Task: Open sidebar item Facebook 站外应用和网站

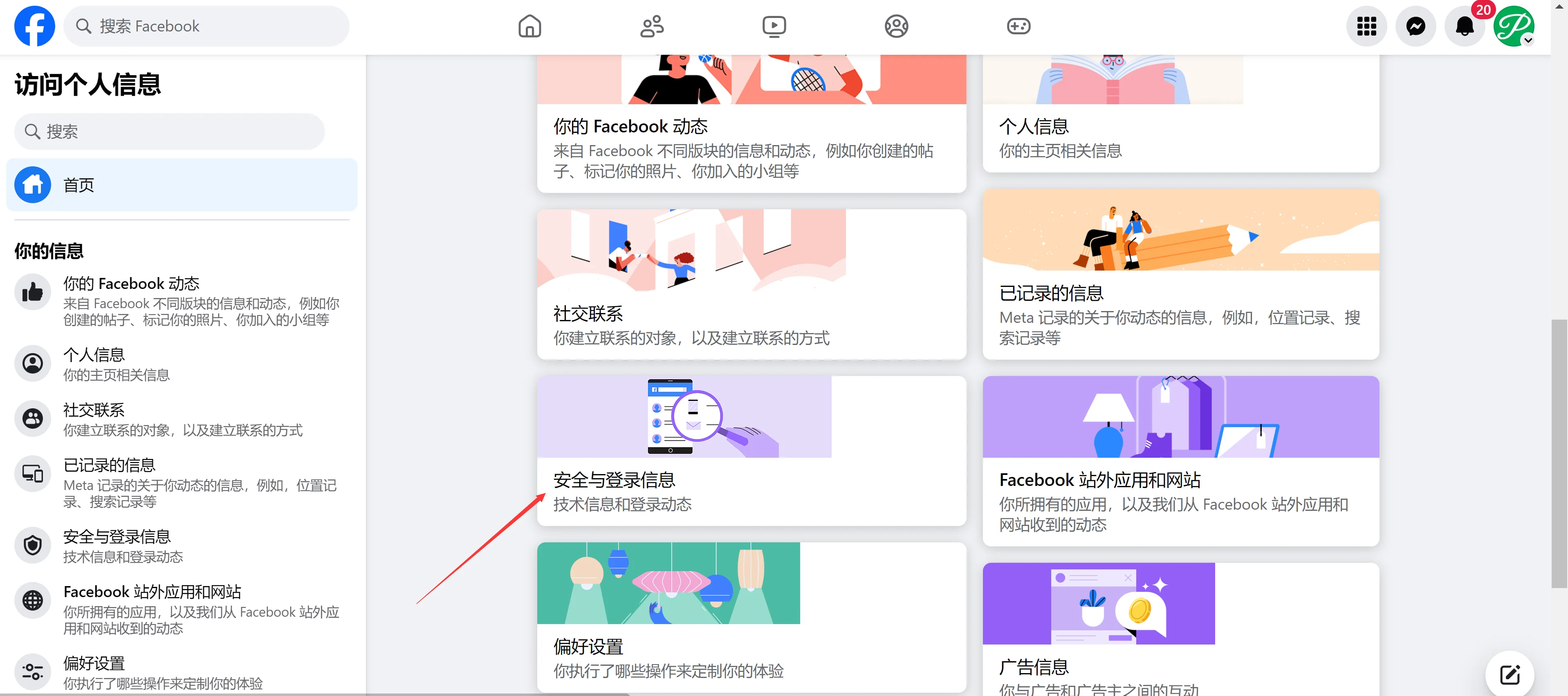Action: (x=182, y=609)
